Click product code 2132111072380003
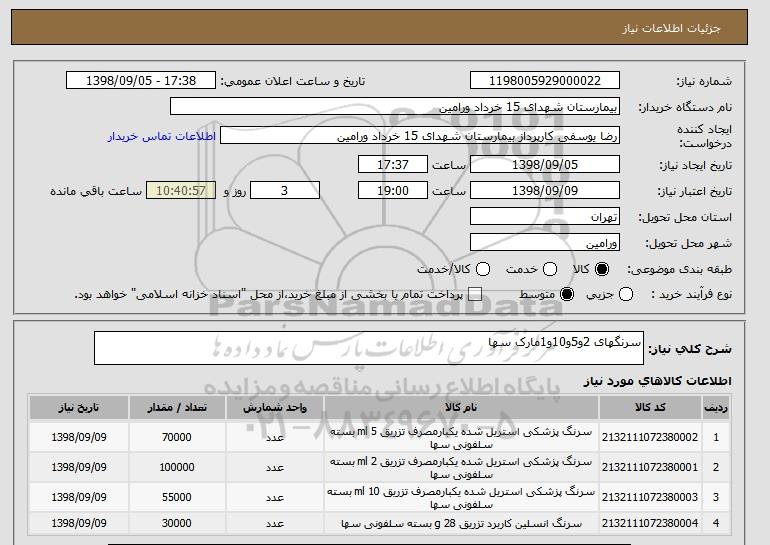 point(650,497)
